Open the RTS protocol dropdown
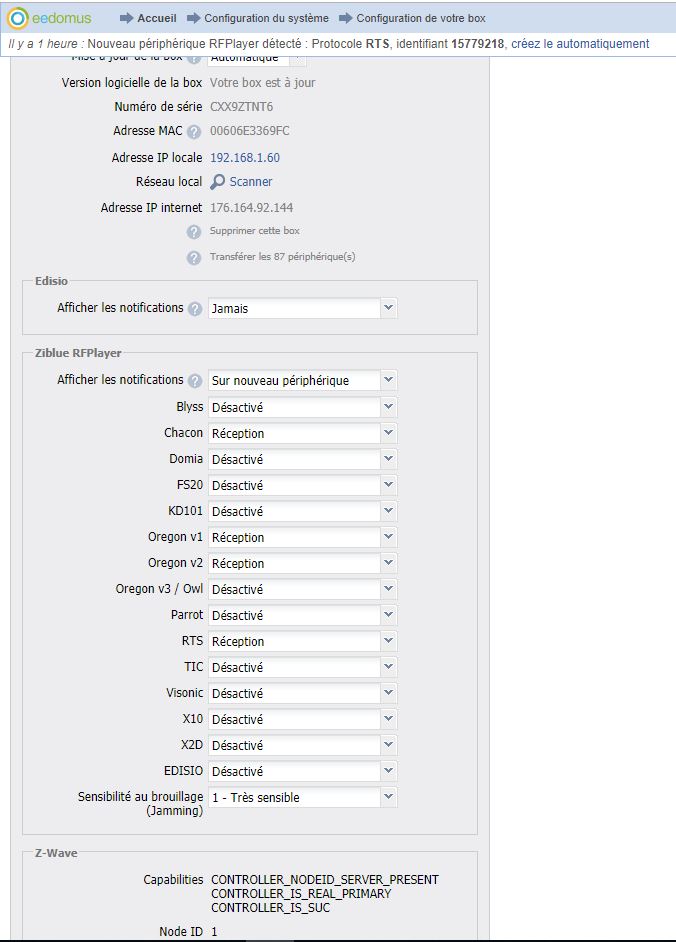 [302, 642]
